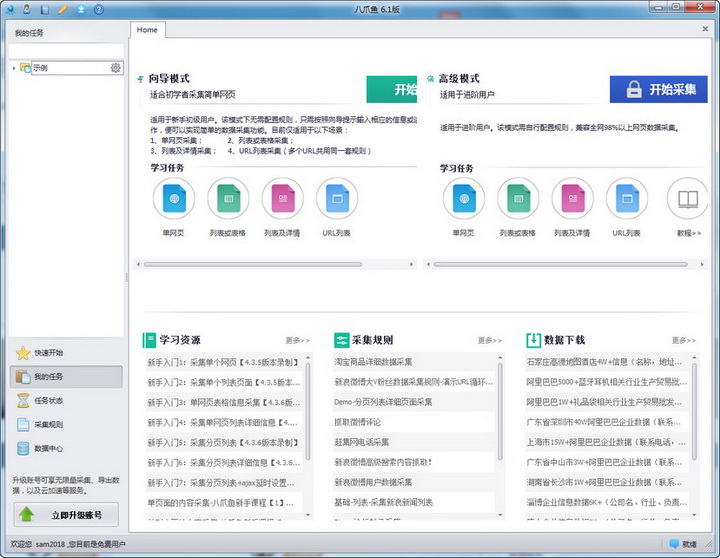Open 更多>> link for 学习资源

298,340
